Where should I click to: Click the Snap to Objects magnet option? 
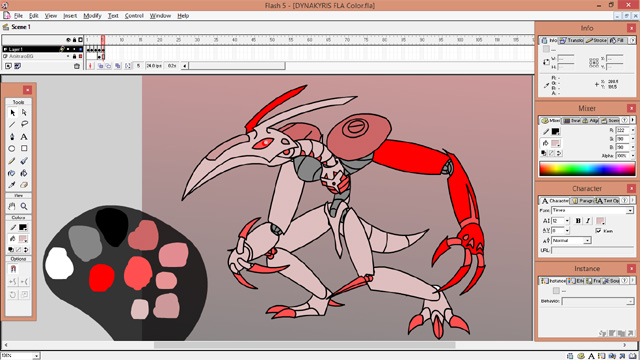(x=13, y=269)
